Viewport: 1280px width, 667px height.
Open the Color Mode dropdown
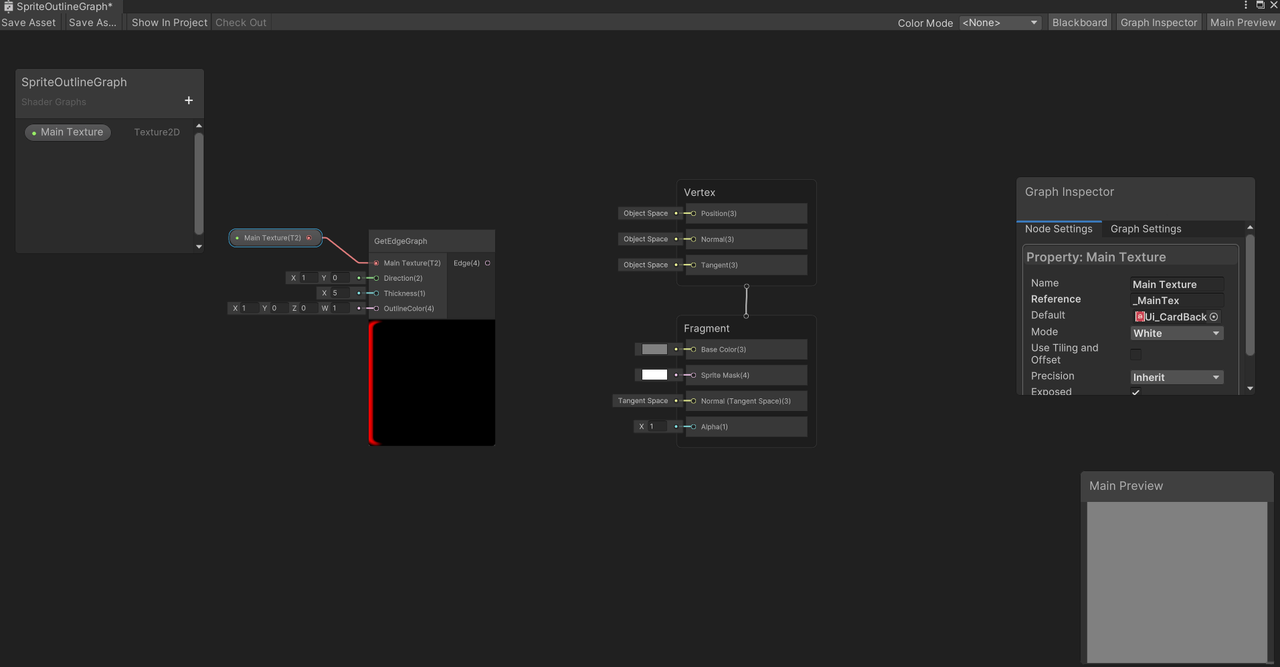pyautogui.click(x=999, y=22)
